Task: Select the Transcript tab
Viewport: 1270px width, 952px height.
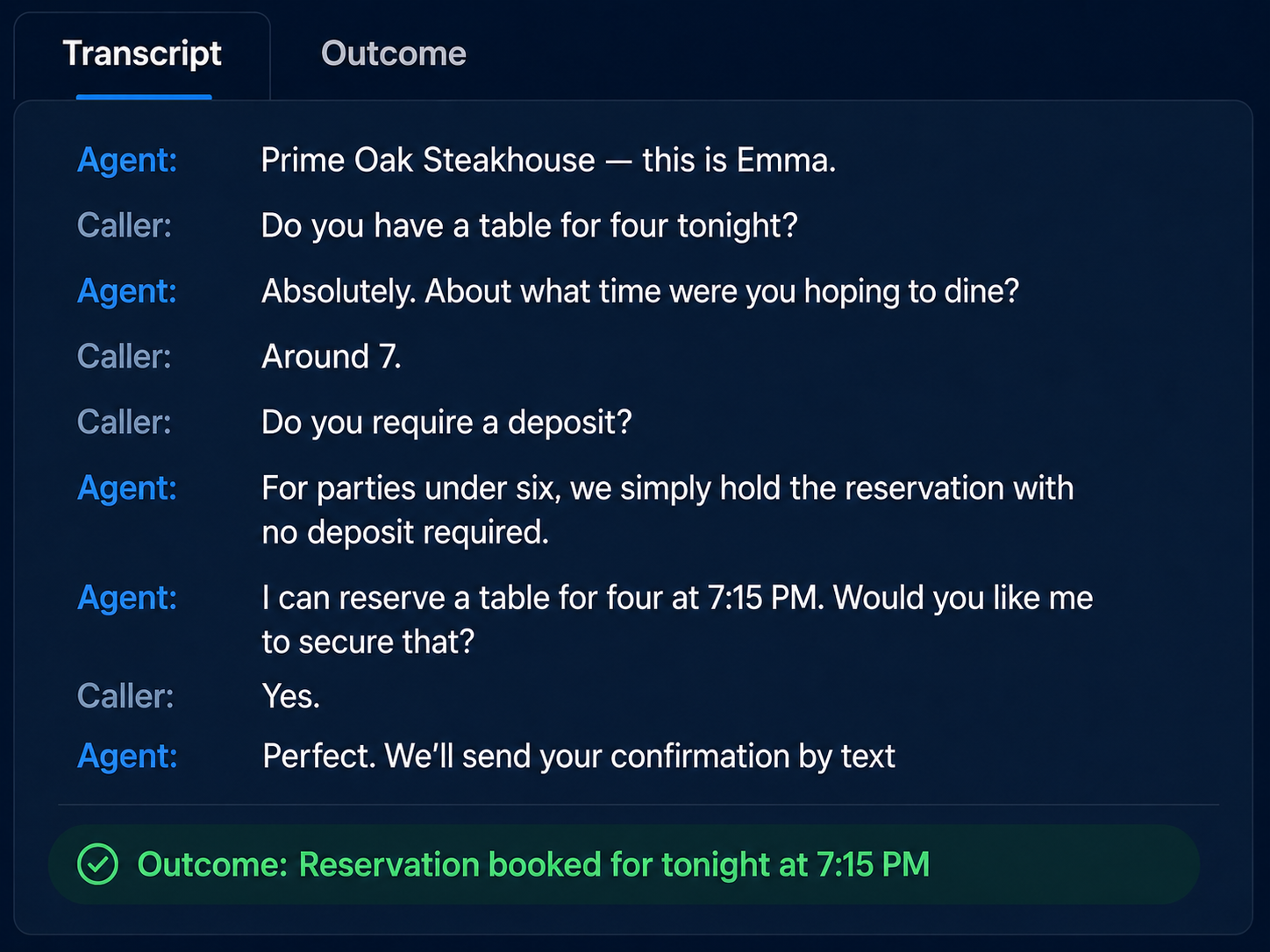Action: pos(142,53)
